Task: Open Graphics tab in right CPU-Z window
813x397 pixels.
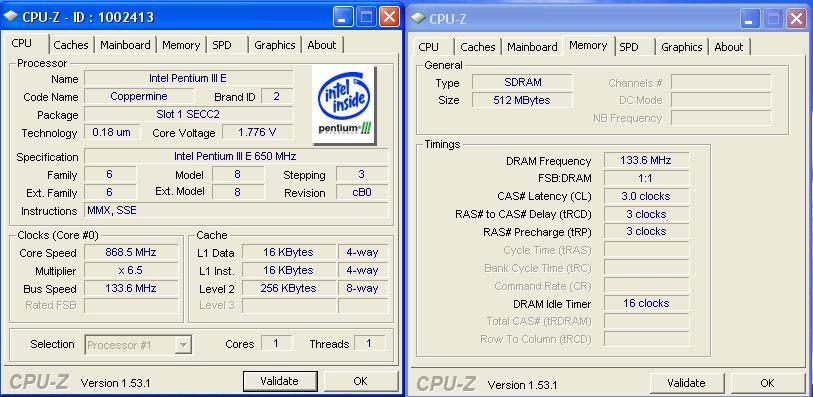Action: point(681,47)
